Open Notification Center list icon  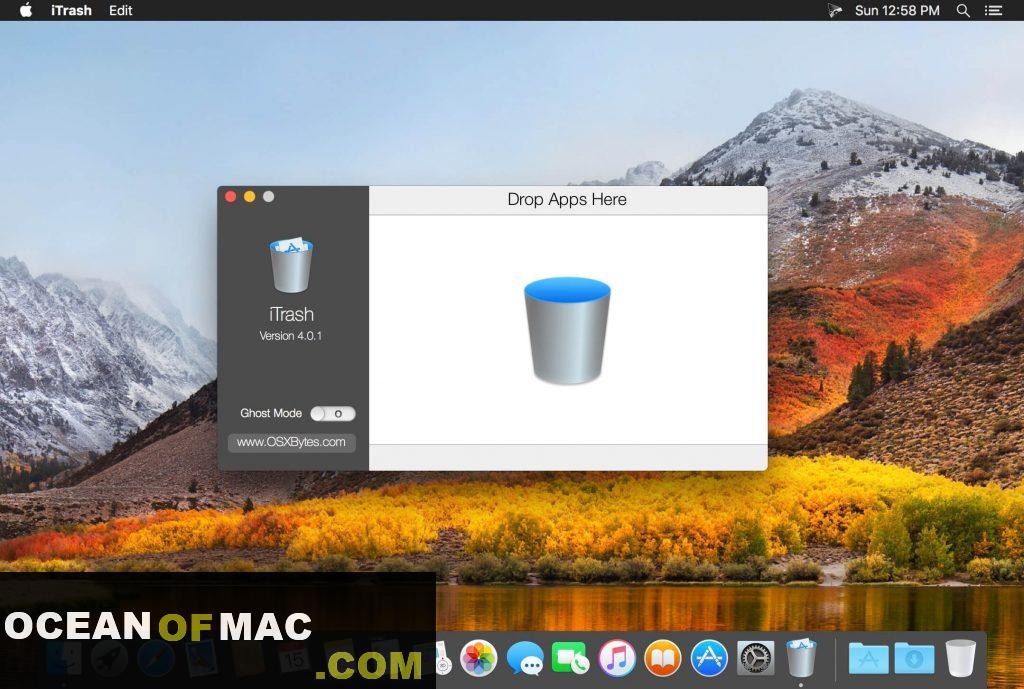(993, 10)
